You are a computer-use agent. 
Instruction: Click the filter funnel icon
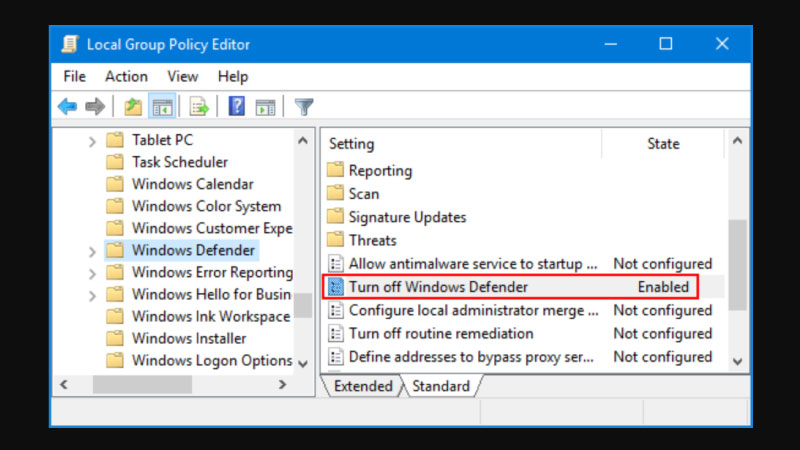click(304, 107)
